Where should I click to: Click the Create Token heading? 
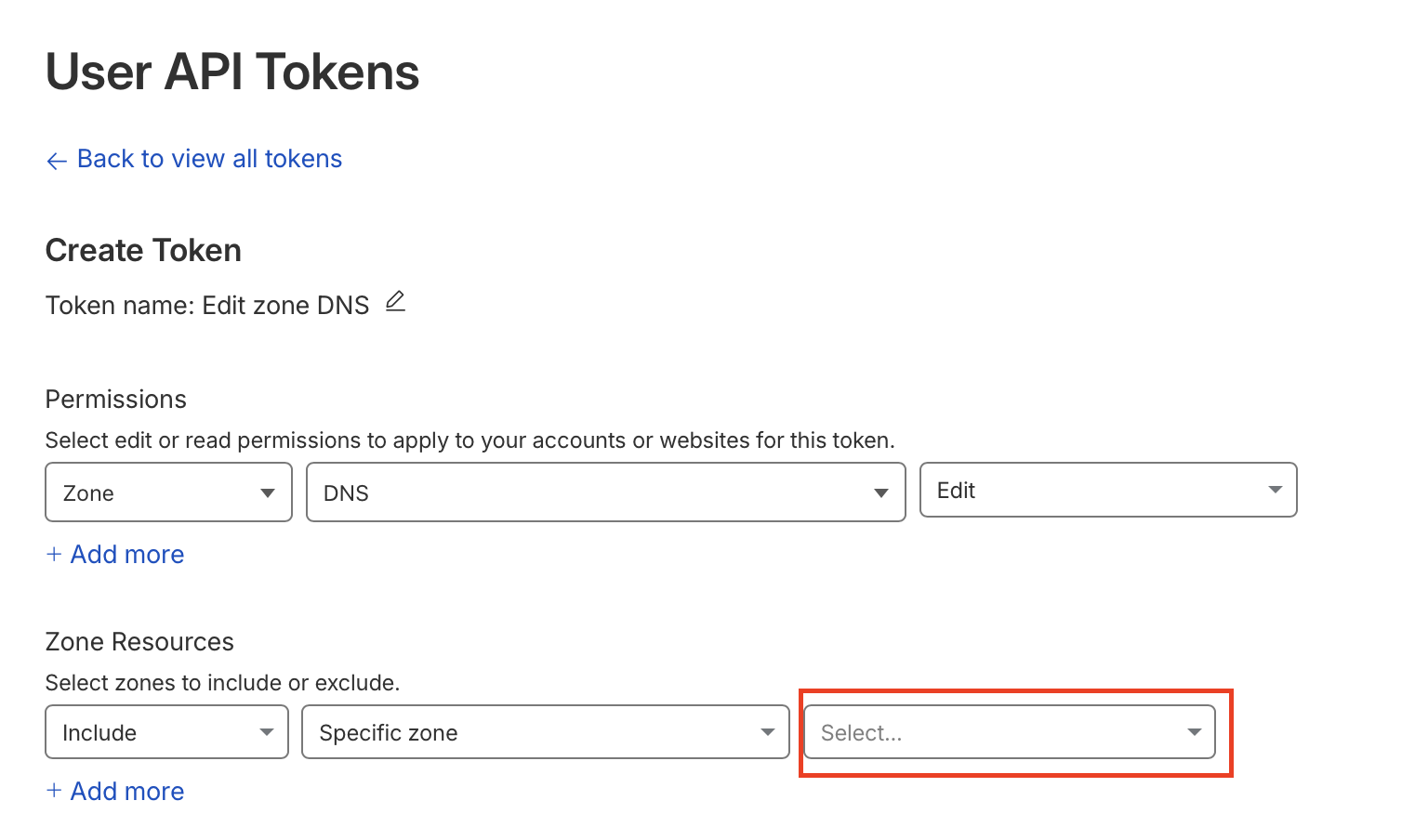click(x=143, y=249)
